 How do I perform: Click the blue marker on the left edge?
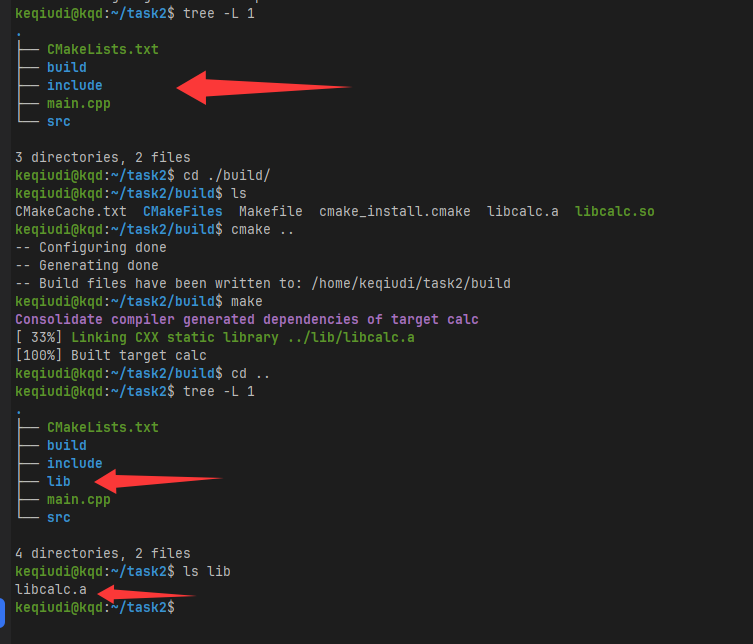(3, 611)
